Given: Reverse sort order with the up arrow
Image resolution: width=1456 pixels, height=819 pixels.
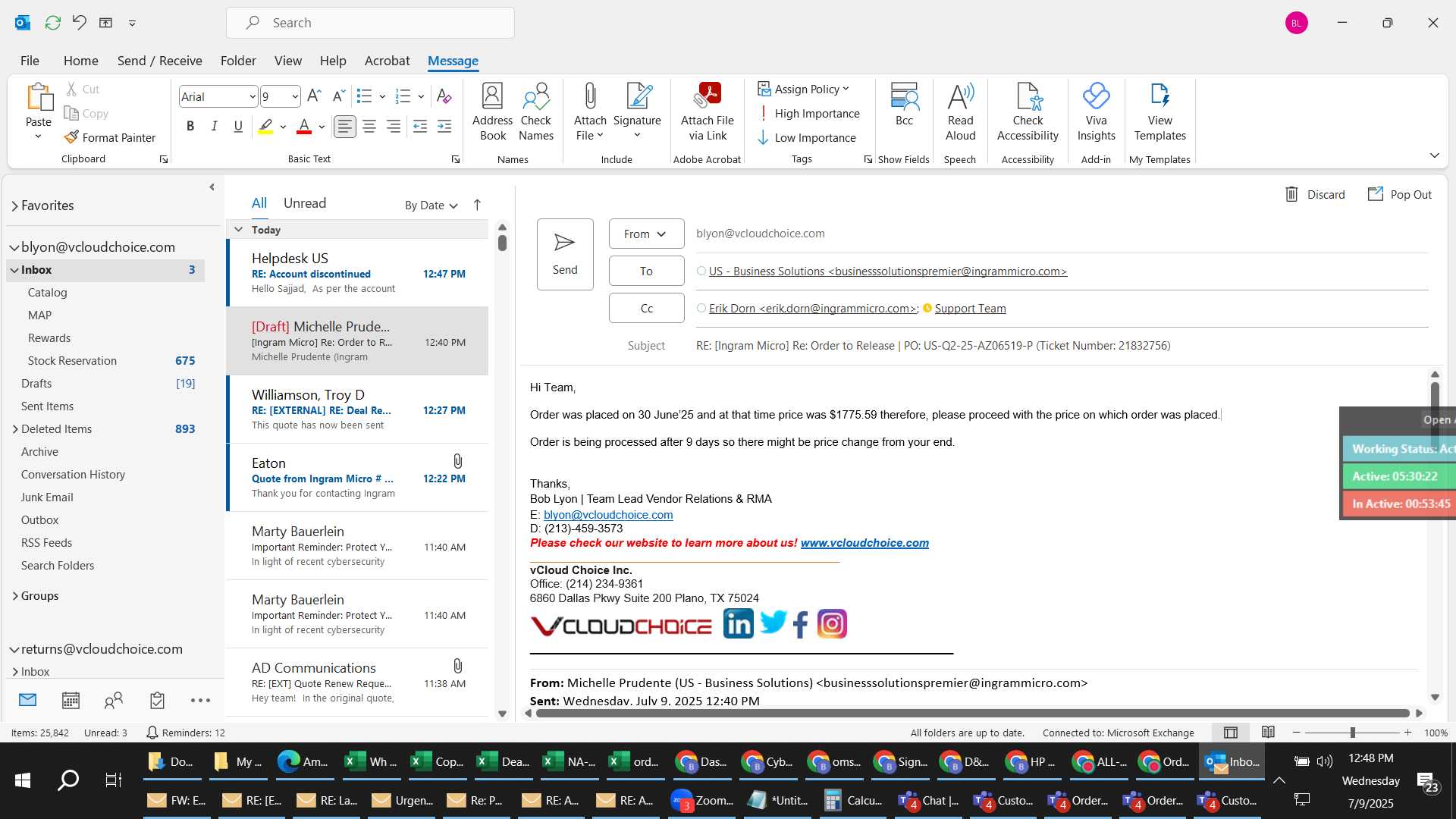Looking at the screenshot, I should [477, 205].
